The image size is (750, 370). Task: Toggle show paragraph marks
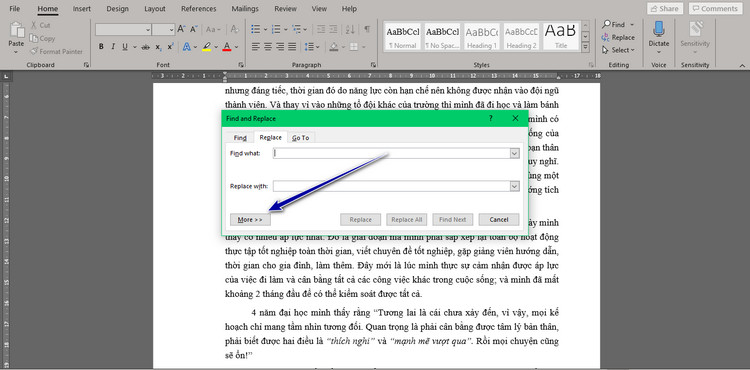pos(367,29)
